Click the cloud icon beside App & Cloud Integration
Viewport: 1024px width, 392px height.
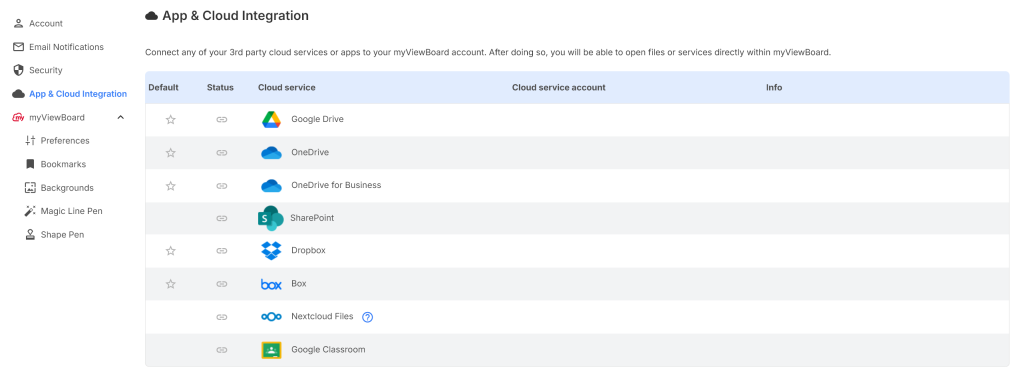[x=18, y=94]
